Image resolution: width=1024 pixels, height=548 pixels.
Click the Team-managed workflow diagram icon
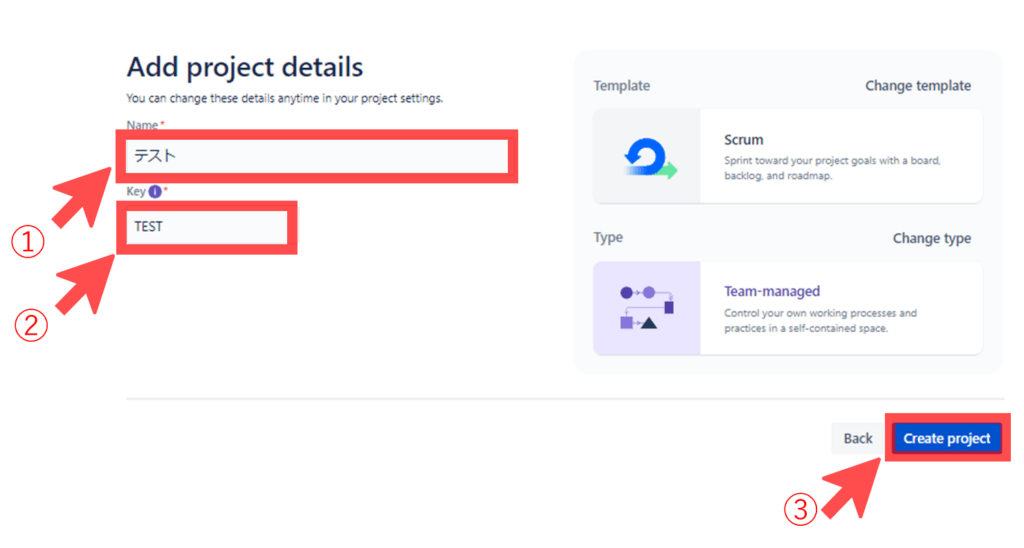click(x=647, y=308)
